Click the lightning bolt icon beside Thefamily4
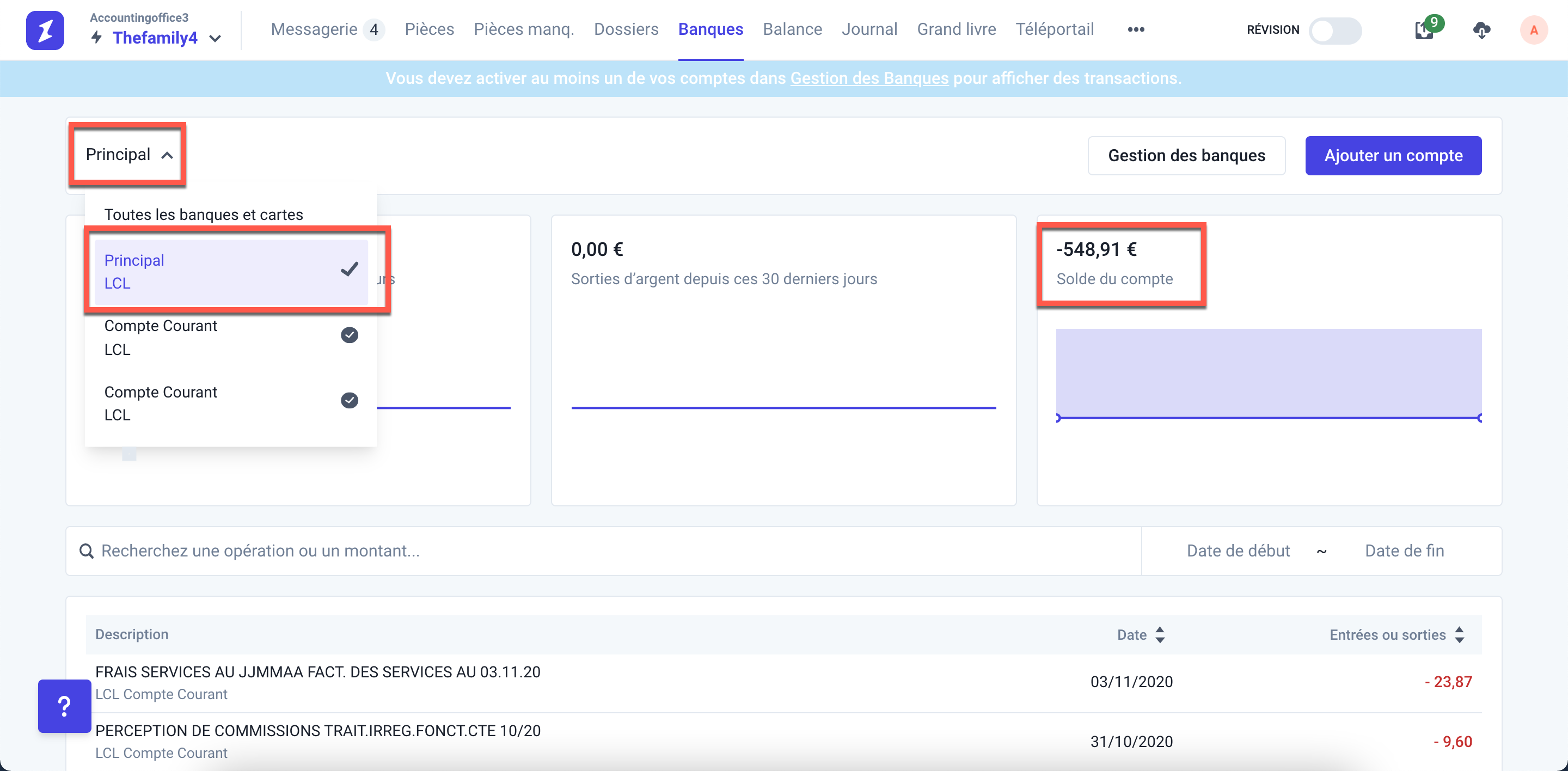 (x=96, y=38)
